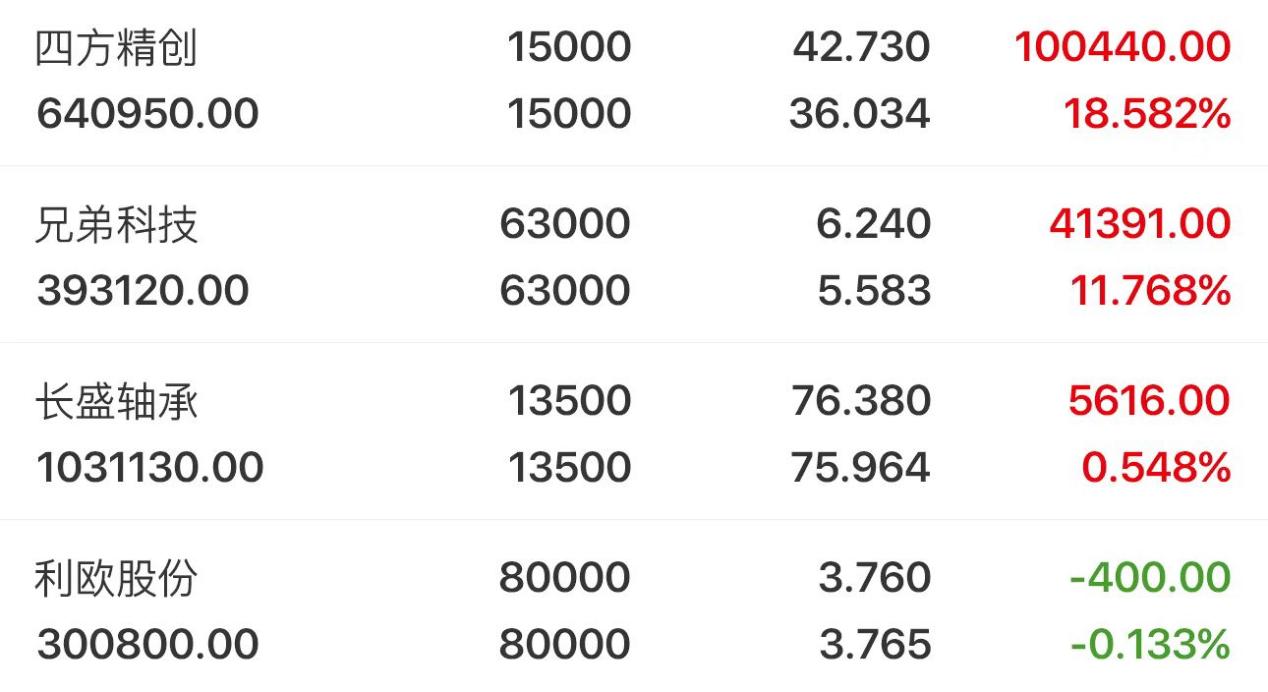Select cost price 5.583

tap(874, 291)
